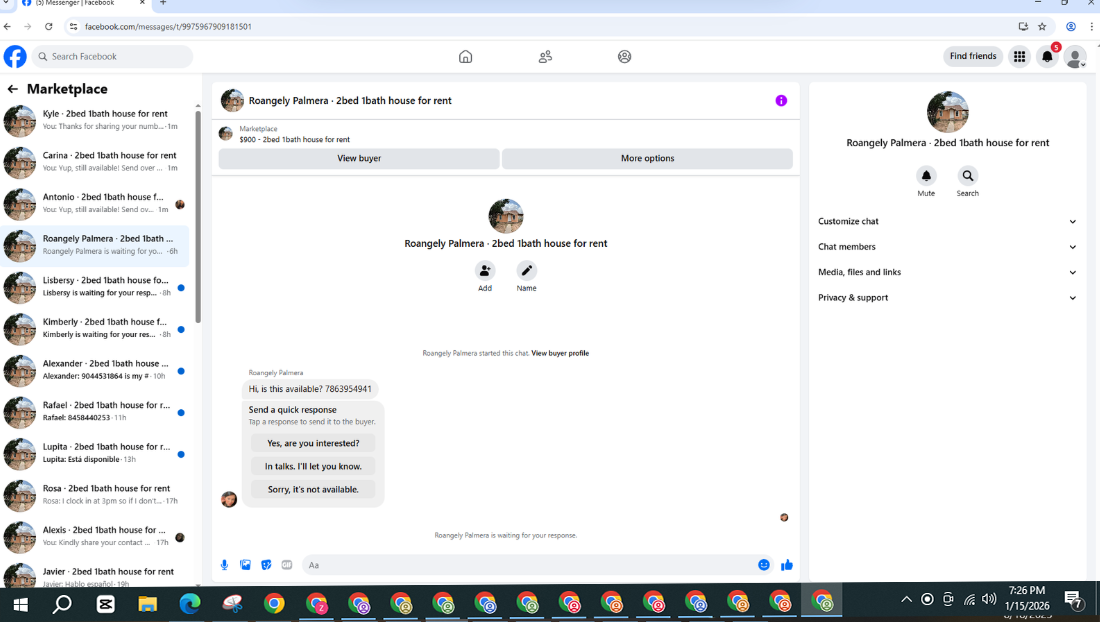This screenshot has width=1100, height=622.
Task: Choose a sticker icon
Action: pyautogui.click(x=266, y=565)
